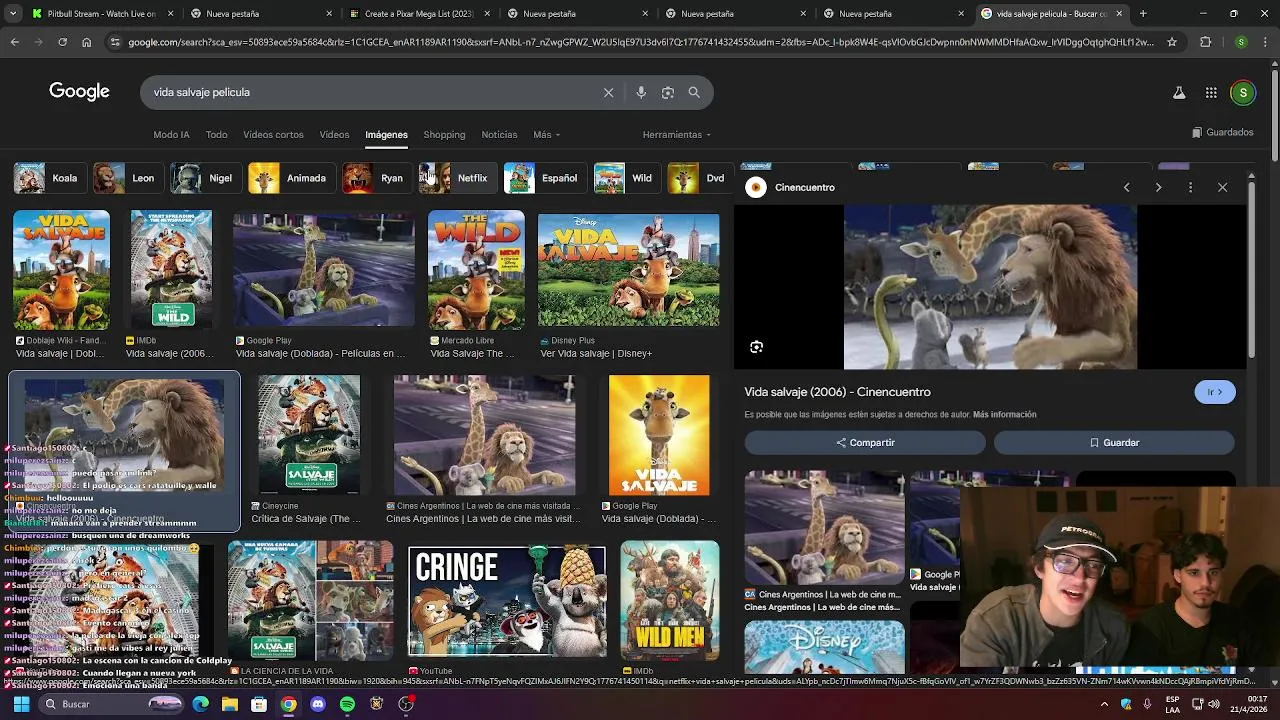The image size is (1280, 720).
Task: Click the Ir visit button
Action: tap(1215, 392)
